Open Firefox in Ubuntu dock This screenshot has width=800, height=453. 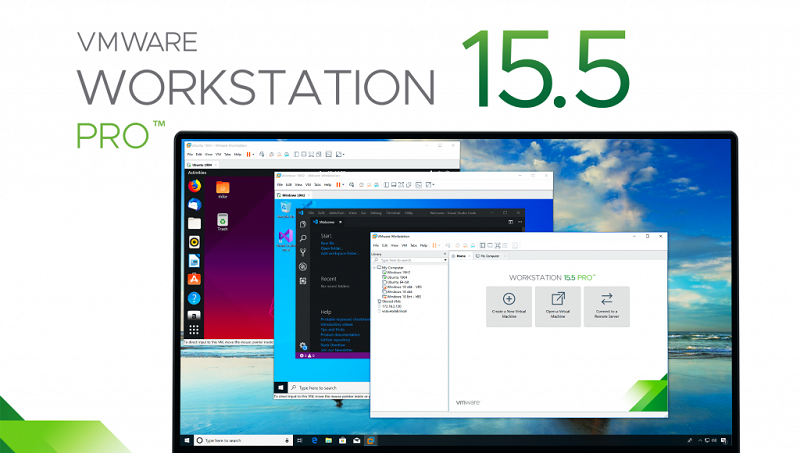coord(194,186)
